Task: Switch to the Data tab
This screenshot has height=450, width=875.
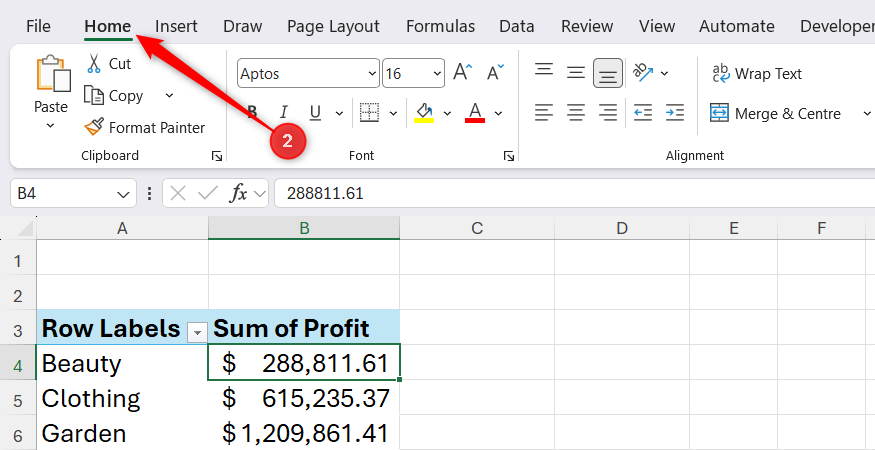Action: tap(516, 26)
